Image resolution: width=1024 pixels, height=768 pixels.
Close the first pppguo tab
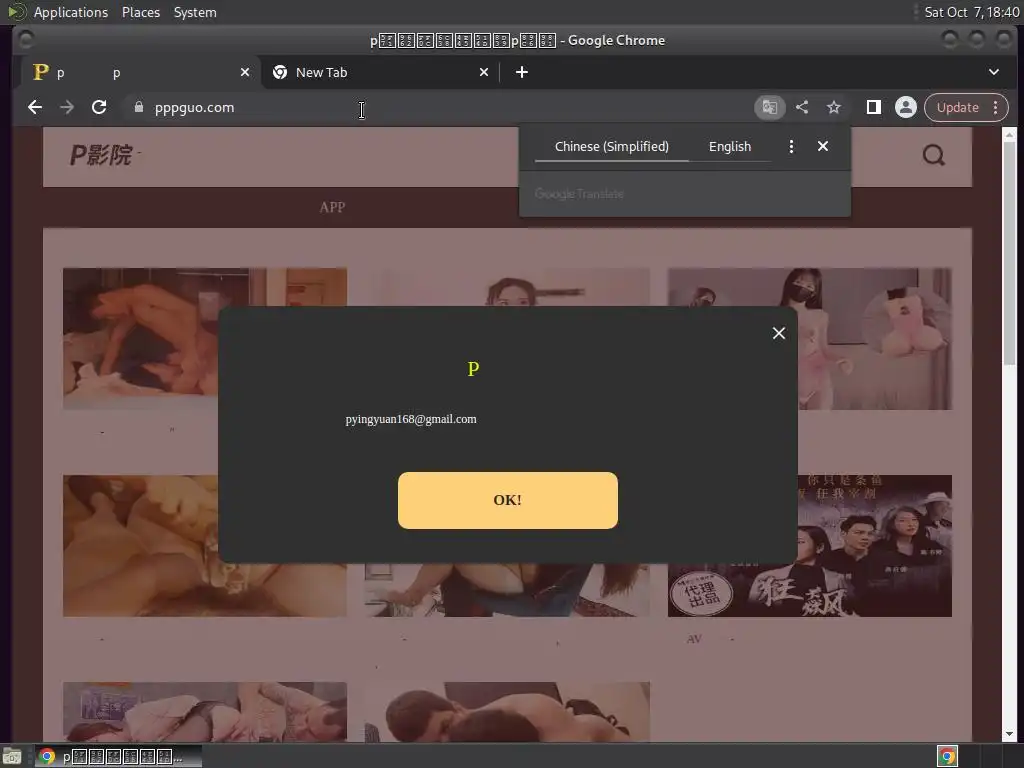click(245, 72)
